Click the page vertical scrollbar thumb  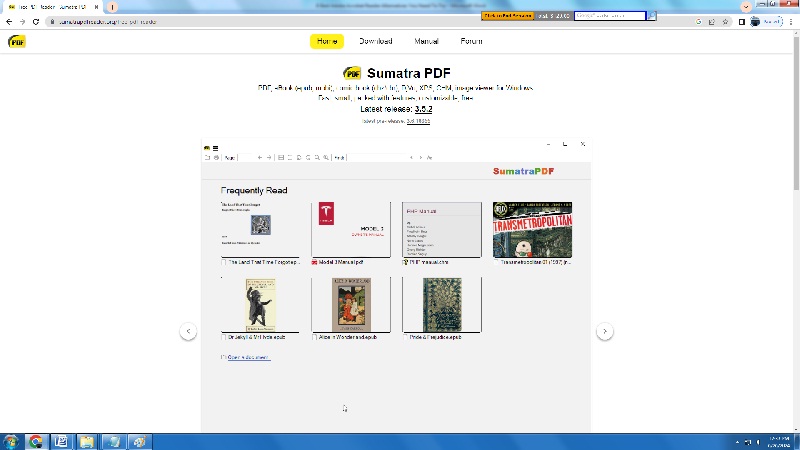796,112
